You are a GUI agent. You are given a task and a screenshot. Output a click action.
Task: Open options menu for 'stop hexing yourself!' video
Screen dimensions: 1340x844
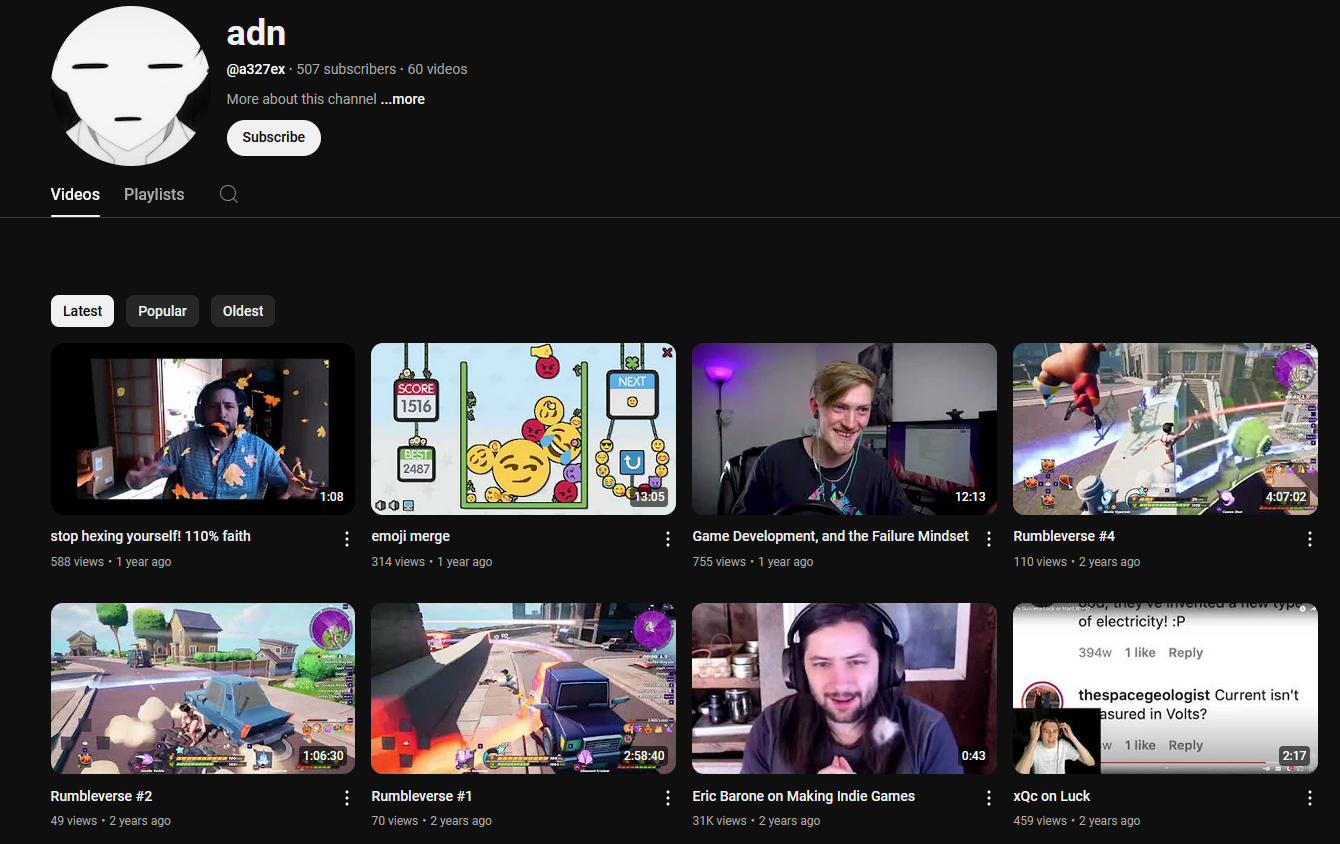point(347,539)
